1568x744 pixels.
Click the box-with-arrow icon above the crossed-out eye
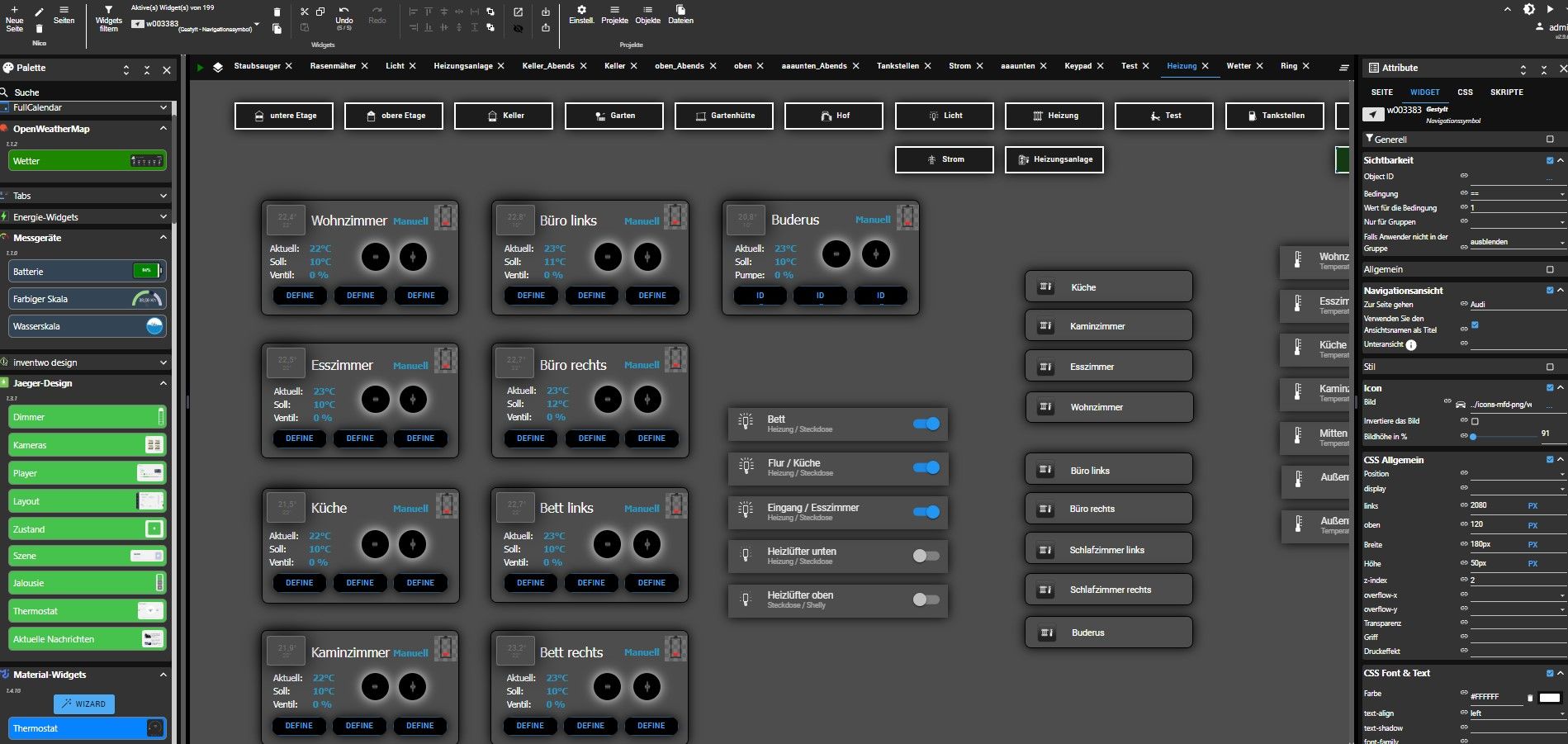(x=518, y=12)
